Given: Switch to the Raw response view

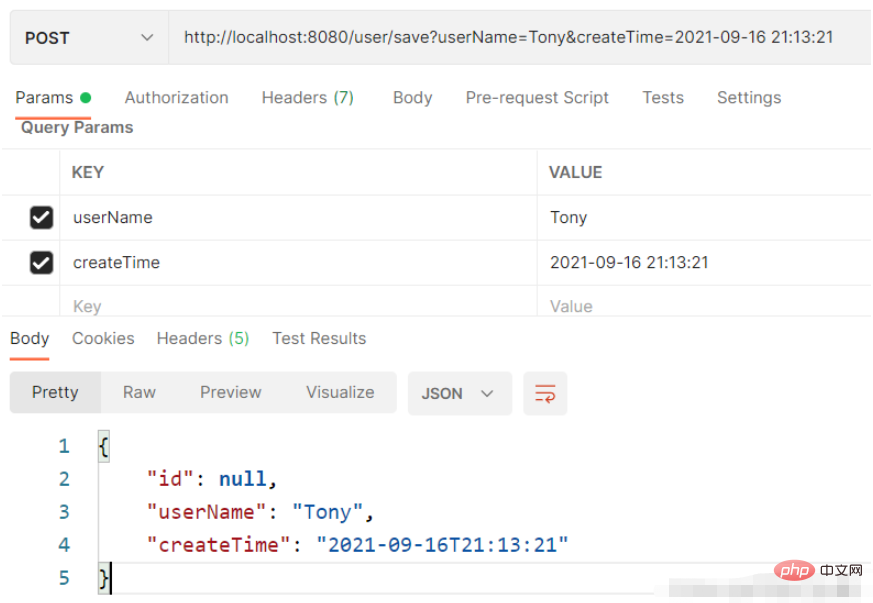Looking at the screenshot, I should click(139, 392).
